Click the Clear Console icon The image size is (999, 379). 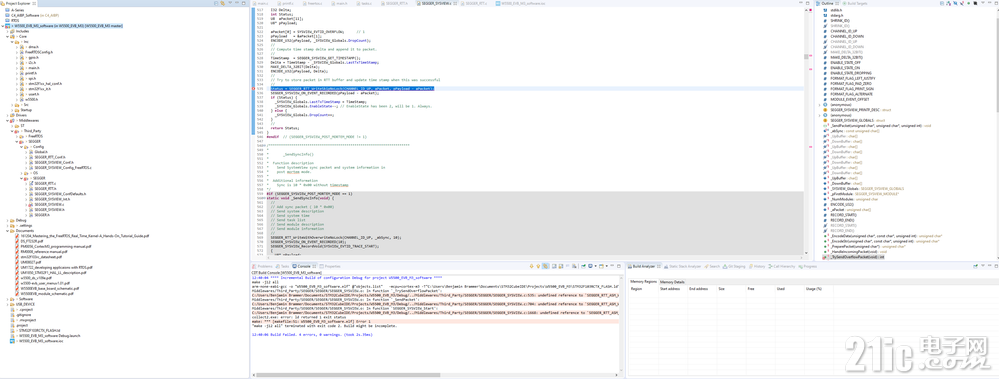574,266
